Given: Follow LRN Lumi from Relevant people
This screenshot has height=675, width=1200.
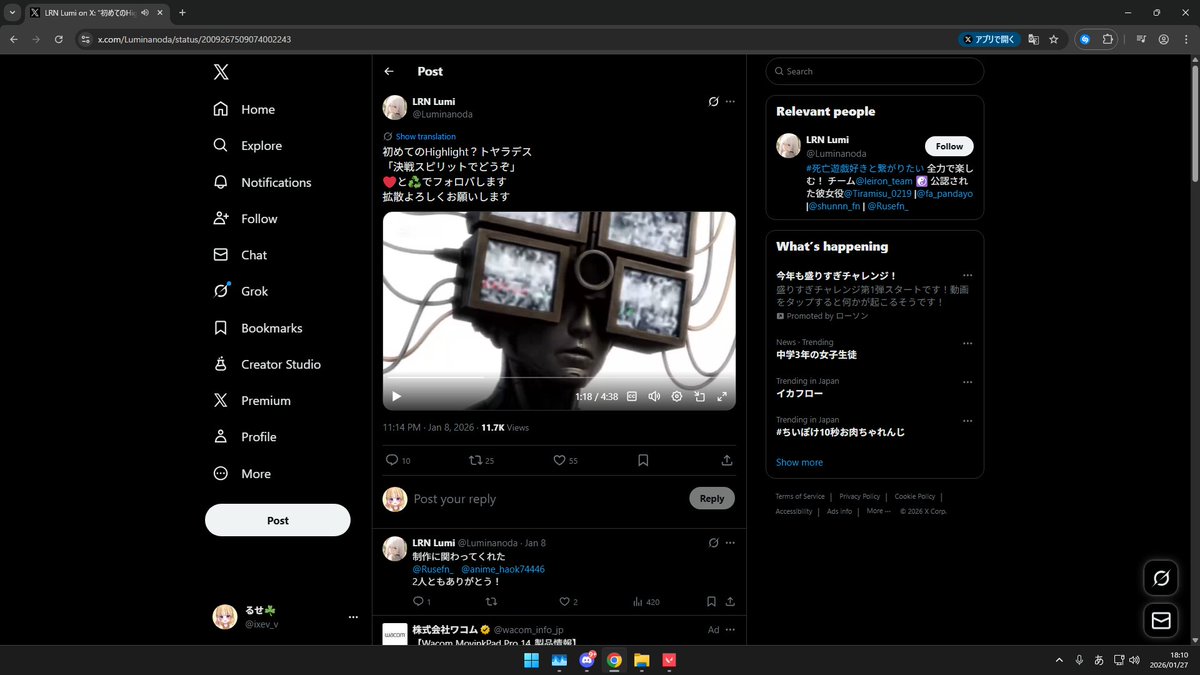Looking at the screenshot, I should pos(948,145).
